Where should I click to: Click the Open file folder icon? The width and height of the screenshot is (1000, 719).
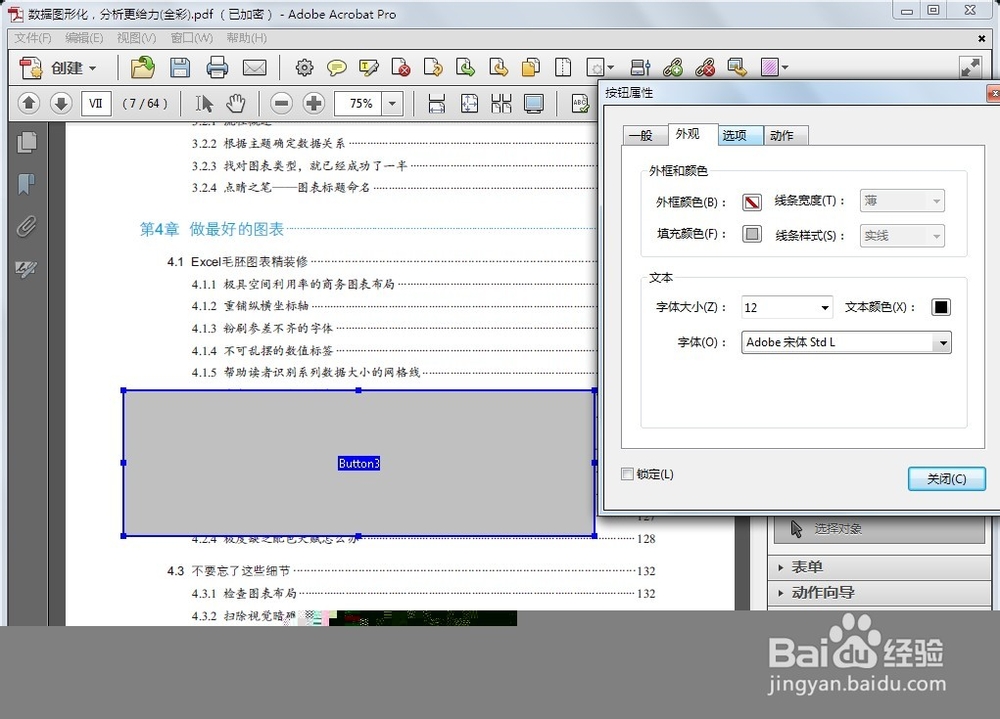tap(142, 67)
